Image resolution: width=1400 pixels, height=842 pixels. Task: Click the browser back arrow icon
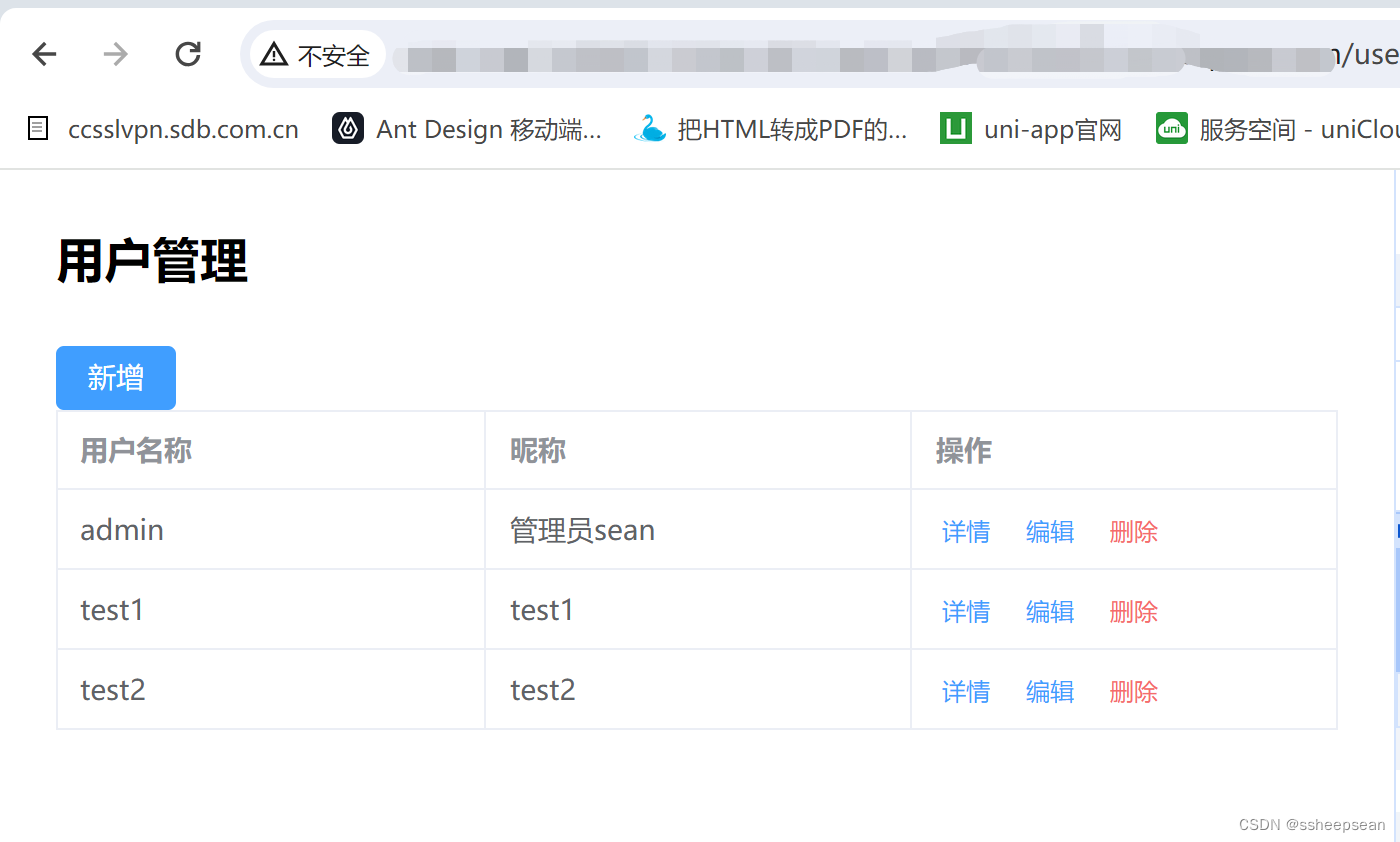coord(44,54)
